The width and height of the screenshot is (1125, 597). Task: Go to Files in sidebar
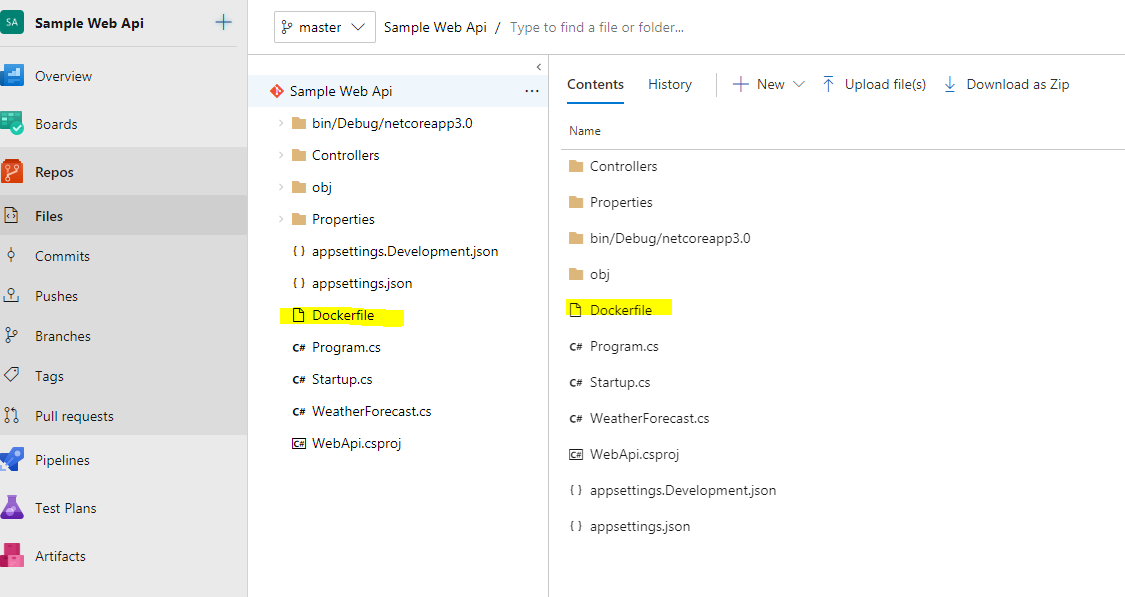click(x=49, y=216)
